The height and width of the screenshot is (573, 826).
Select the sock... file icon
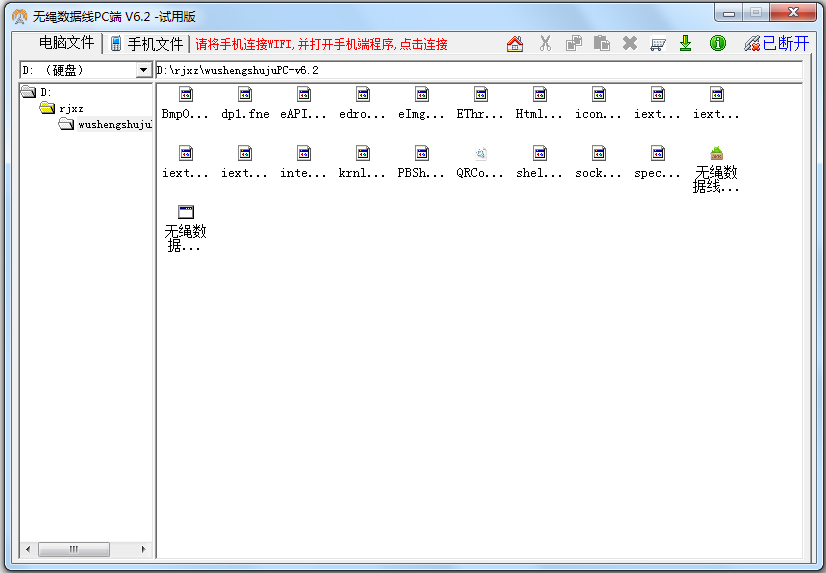coord(598,162)
